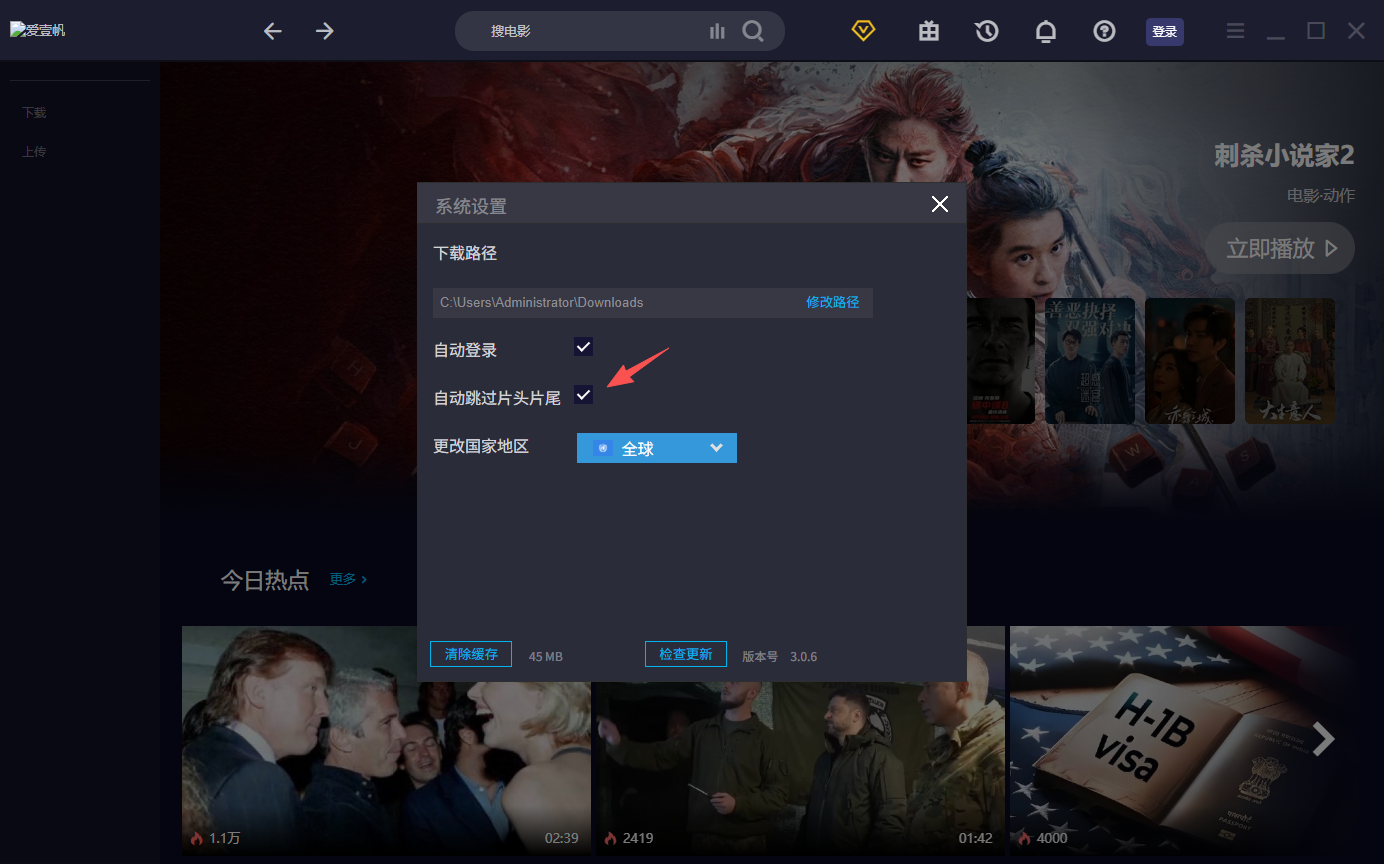Image resolution: width=1384 pixels, height=864 pixels.
Task: Toggle the search filter bars icon
Action: click(x=717, y=31)
